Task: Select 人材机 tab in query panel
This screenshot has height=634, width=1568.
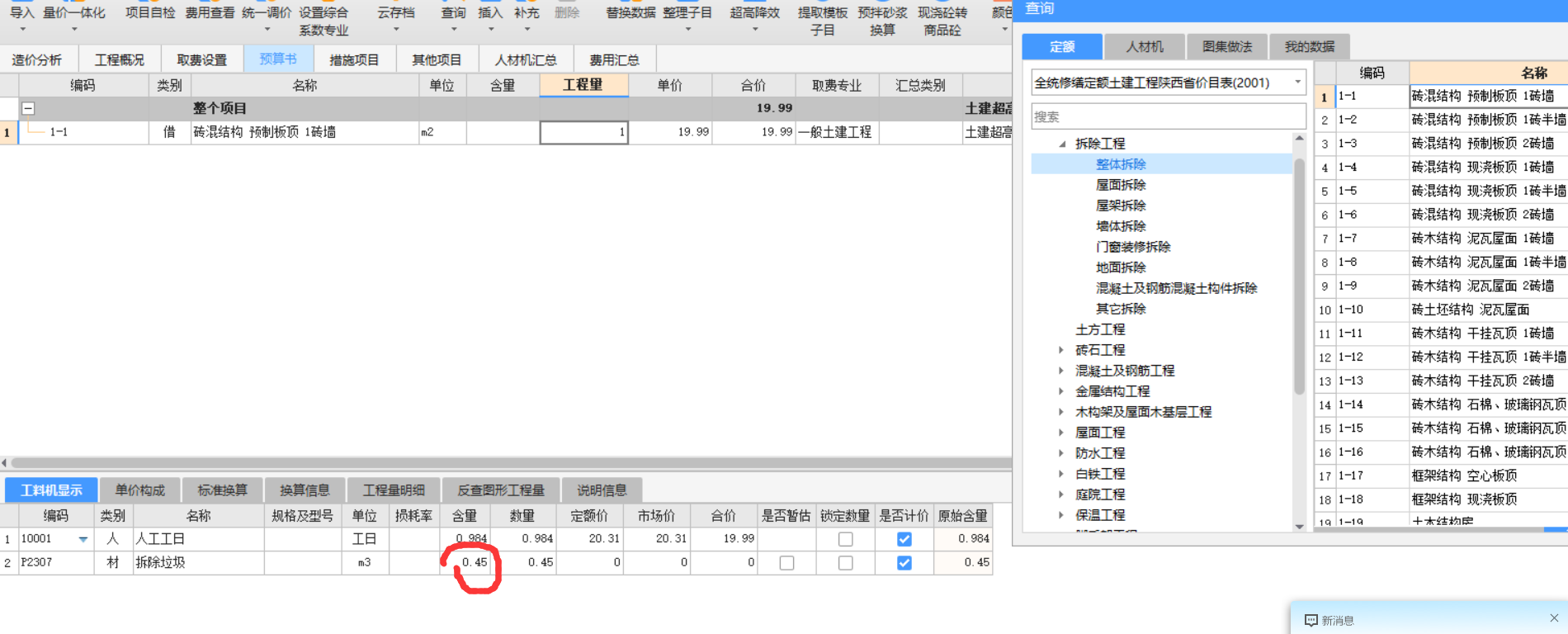Action: (1145, 47)
